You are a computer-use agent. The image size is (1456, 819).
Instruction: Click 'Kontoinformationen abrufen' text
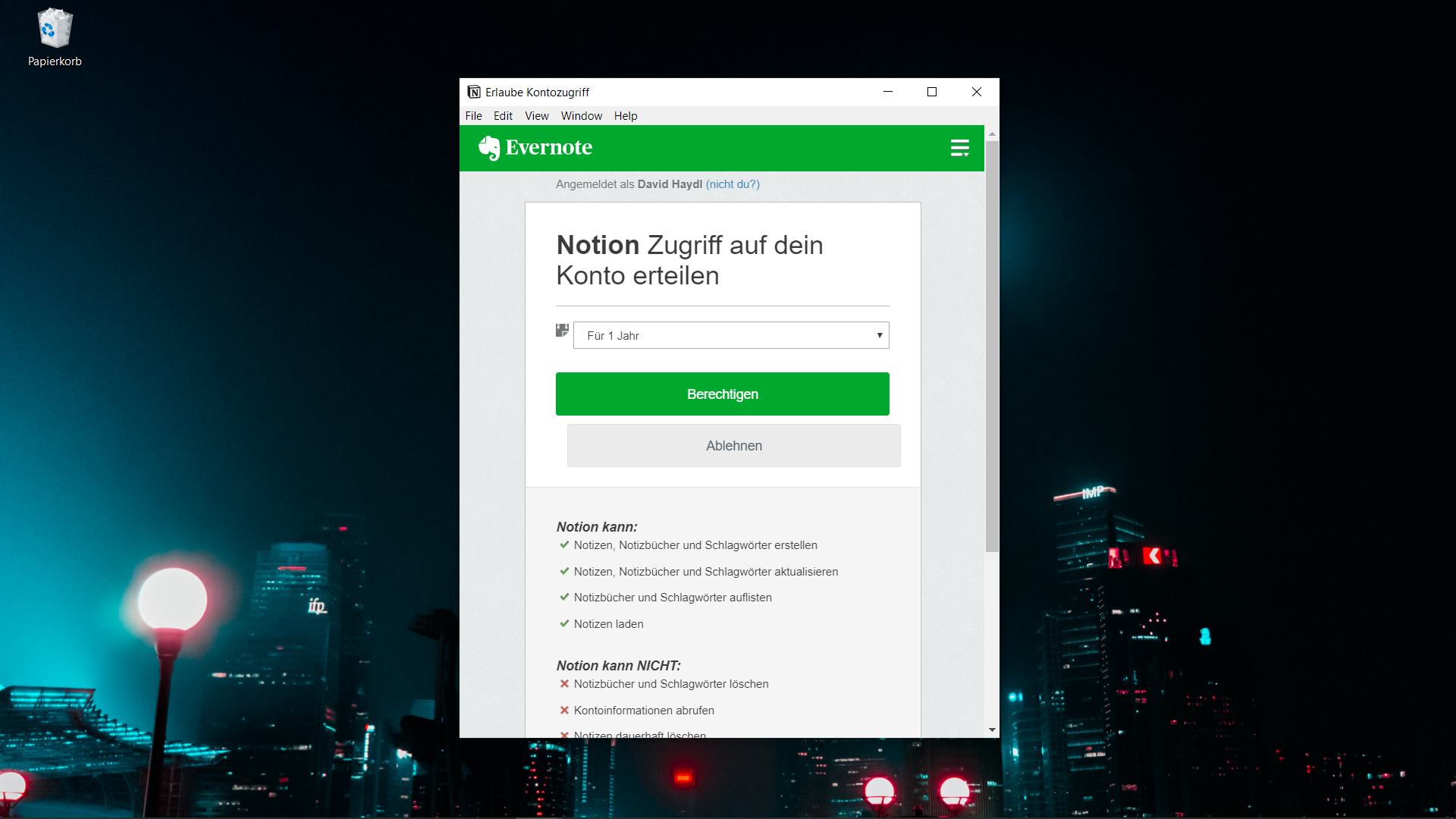tap(644, 711)
